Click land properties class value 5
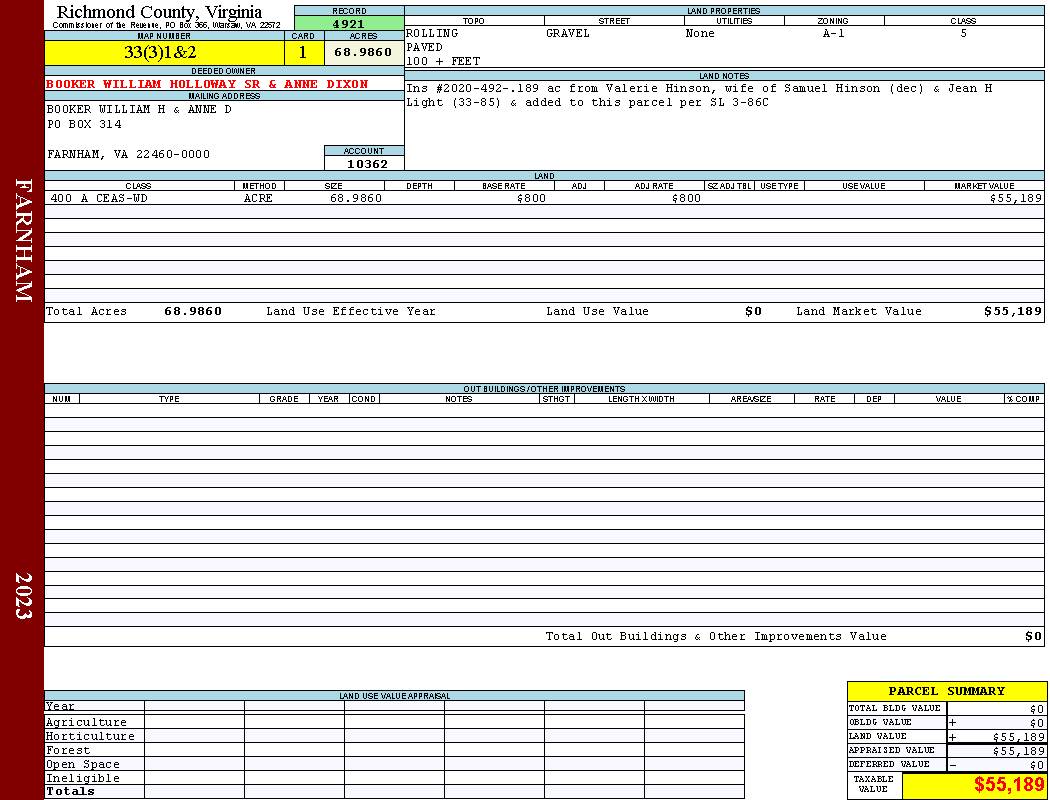Viewport: 1050px width, 800px height. click(x=964, y=33)
